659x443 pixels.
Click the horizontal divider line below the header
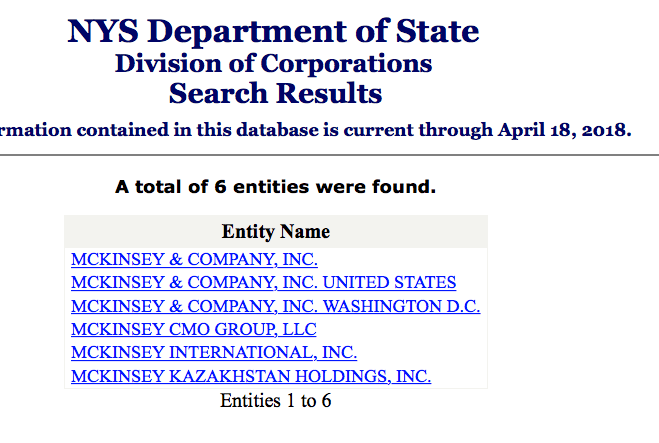point(330,155)
